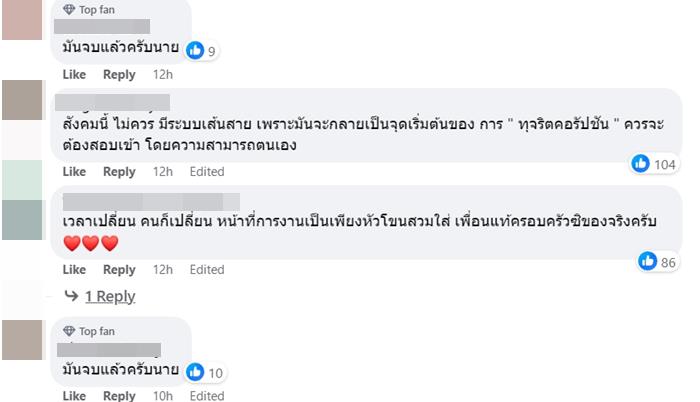Click Edited on the comment with 104 reactions
Screen dimensions: 700x402
207,172
